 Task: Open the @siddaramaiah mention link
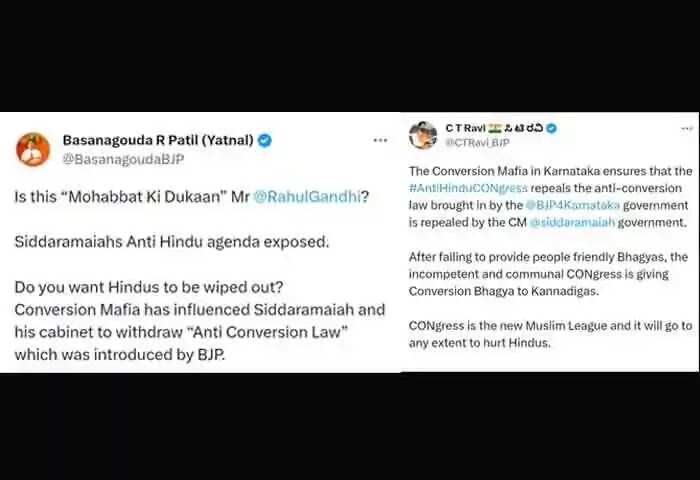click(572, 222)
